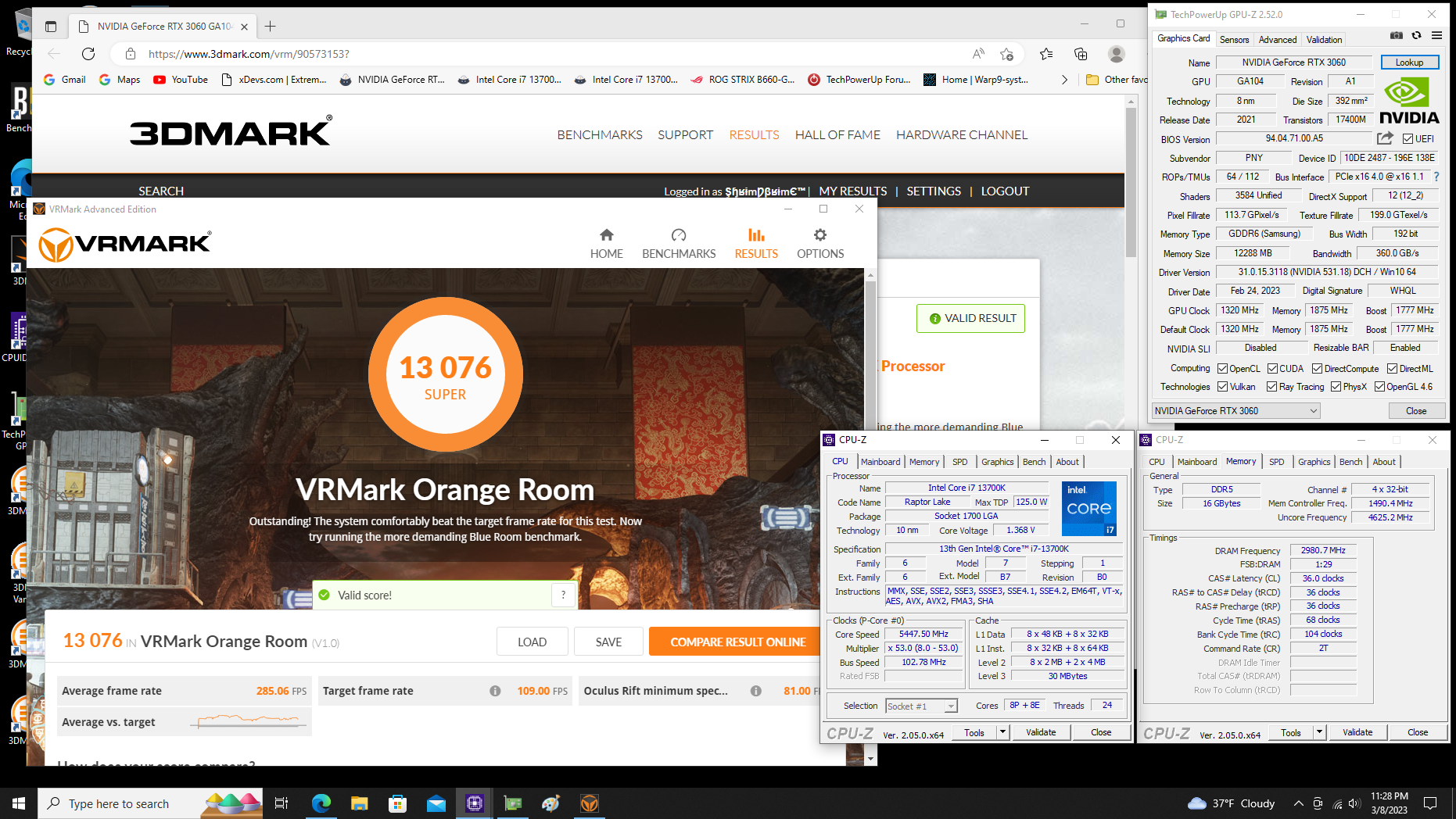Reload the browser page
1456x819 pixels.
click(88, 54)
